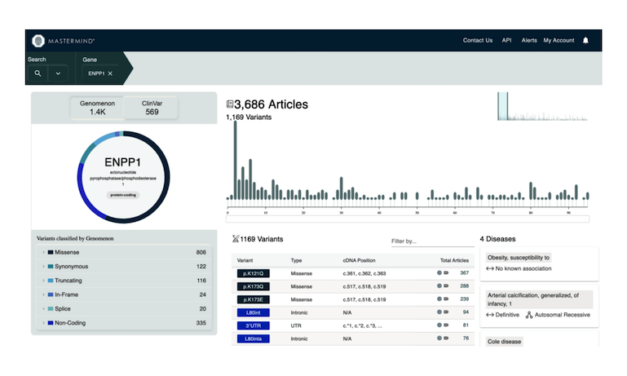
Task: Select the p.K173Q variant badge
Action: click(x=253, y=286)
